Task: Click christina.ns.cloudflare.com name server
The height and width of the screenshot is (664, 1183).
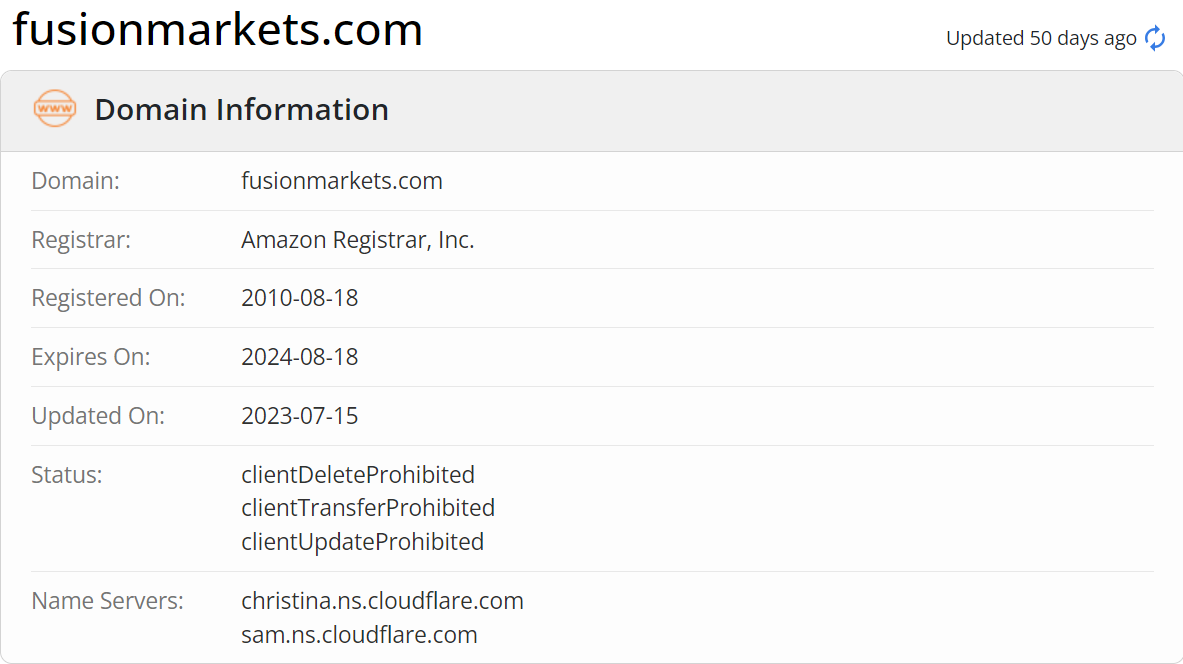Action: point(383,601)
